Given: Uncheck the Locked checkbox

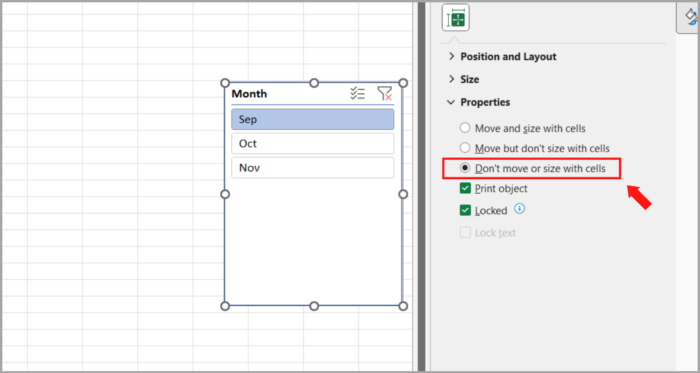Looking at the screenshot, I should (x=465, y=210).
